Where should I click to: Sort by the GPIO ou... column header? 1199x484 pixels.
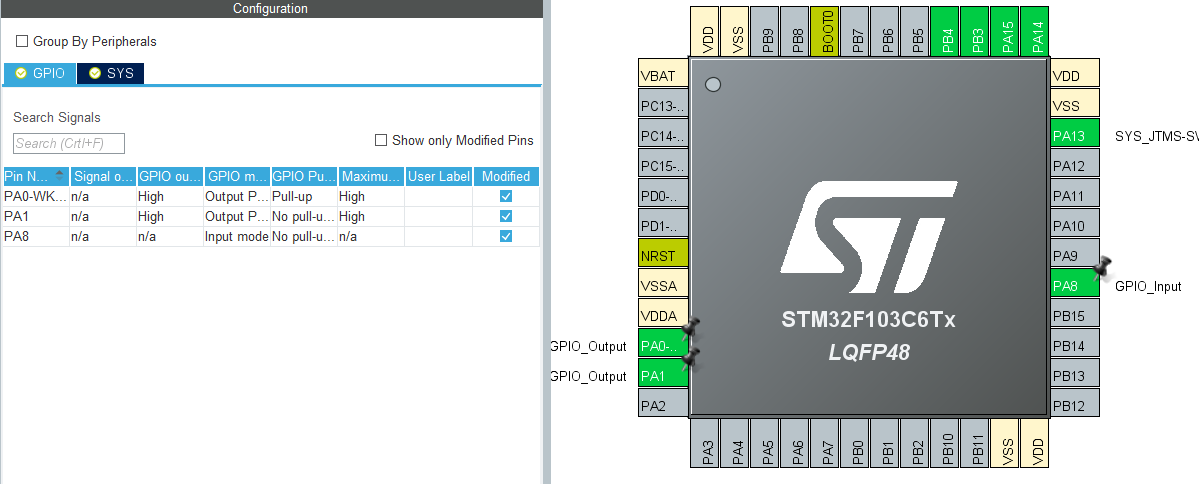pos(170,176)
